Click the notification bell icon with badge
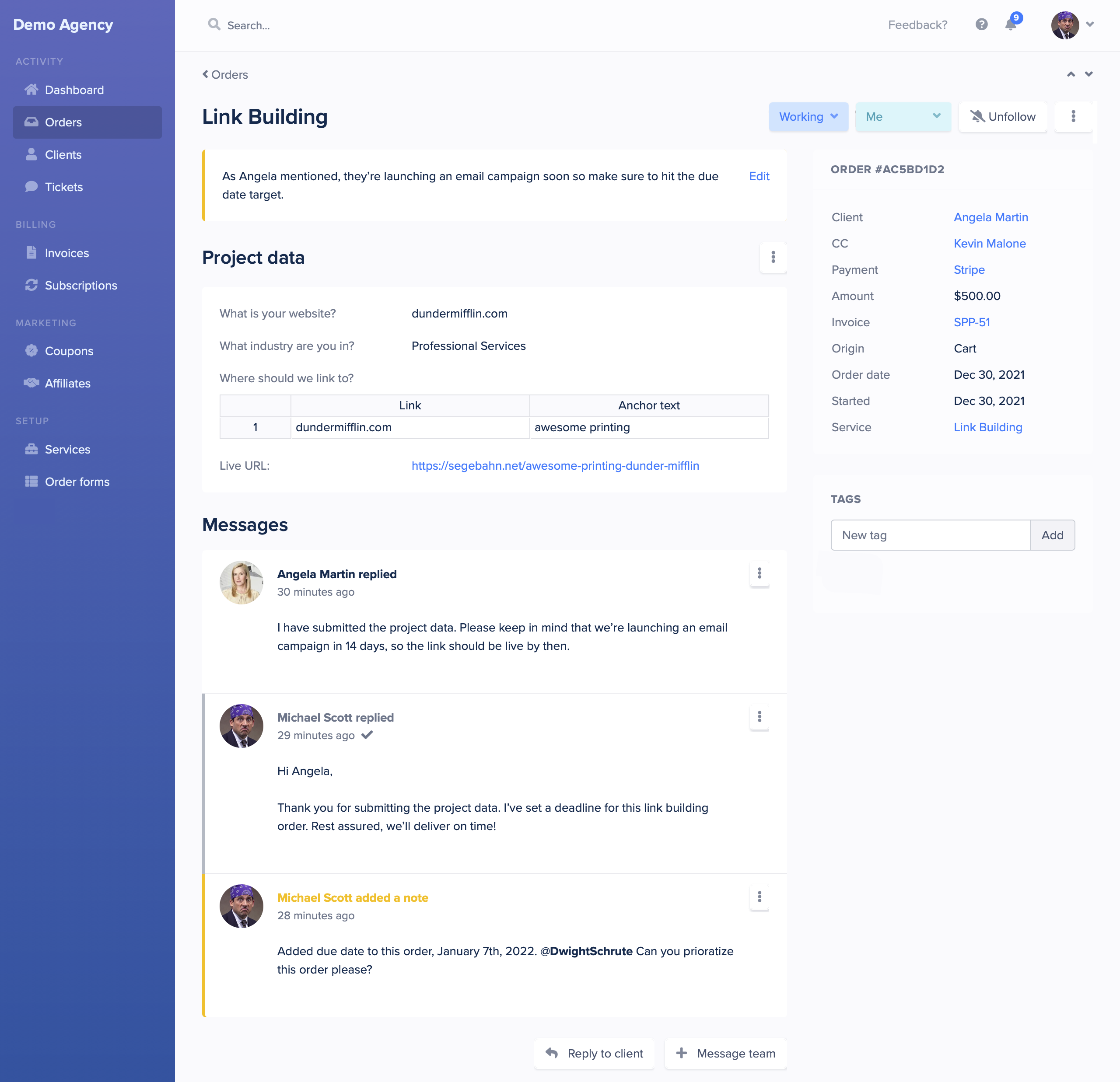1120x1082 pixels. [1013, 25]
